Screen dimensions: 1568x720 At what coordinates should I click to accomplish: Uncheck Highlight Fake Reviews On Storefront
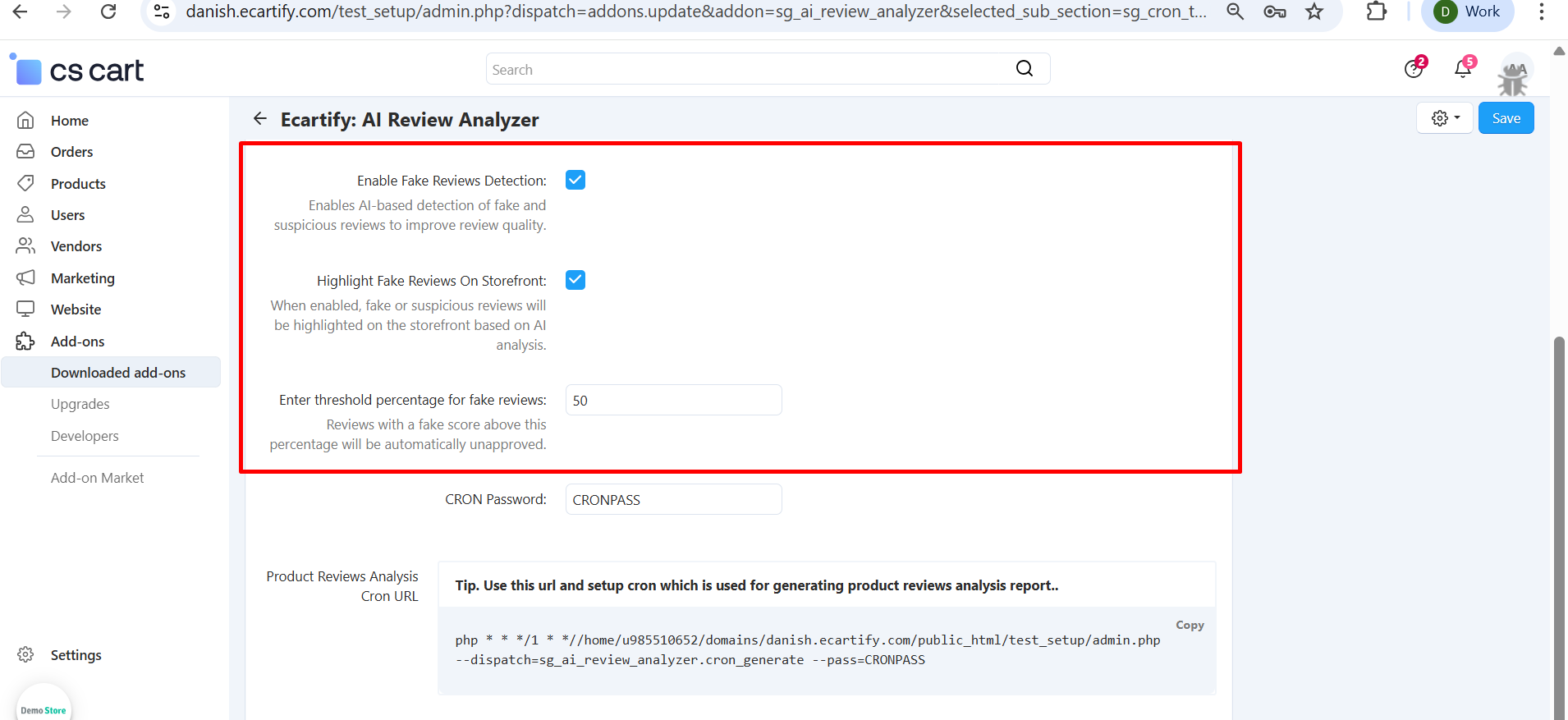point(575,281)
